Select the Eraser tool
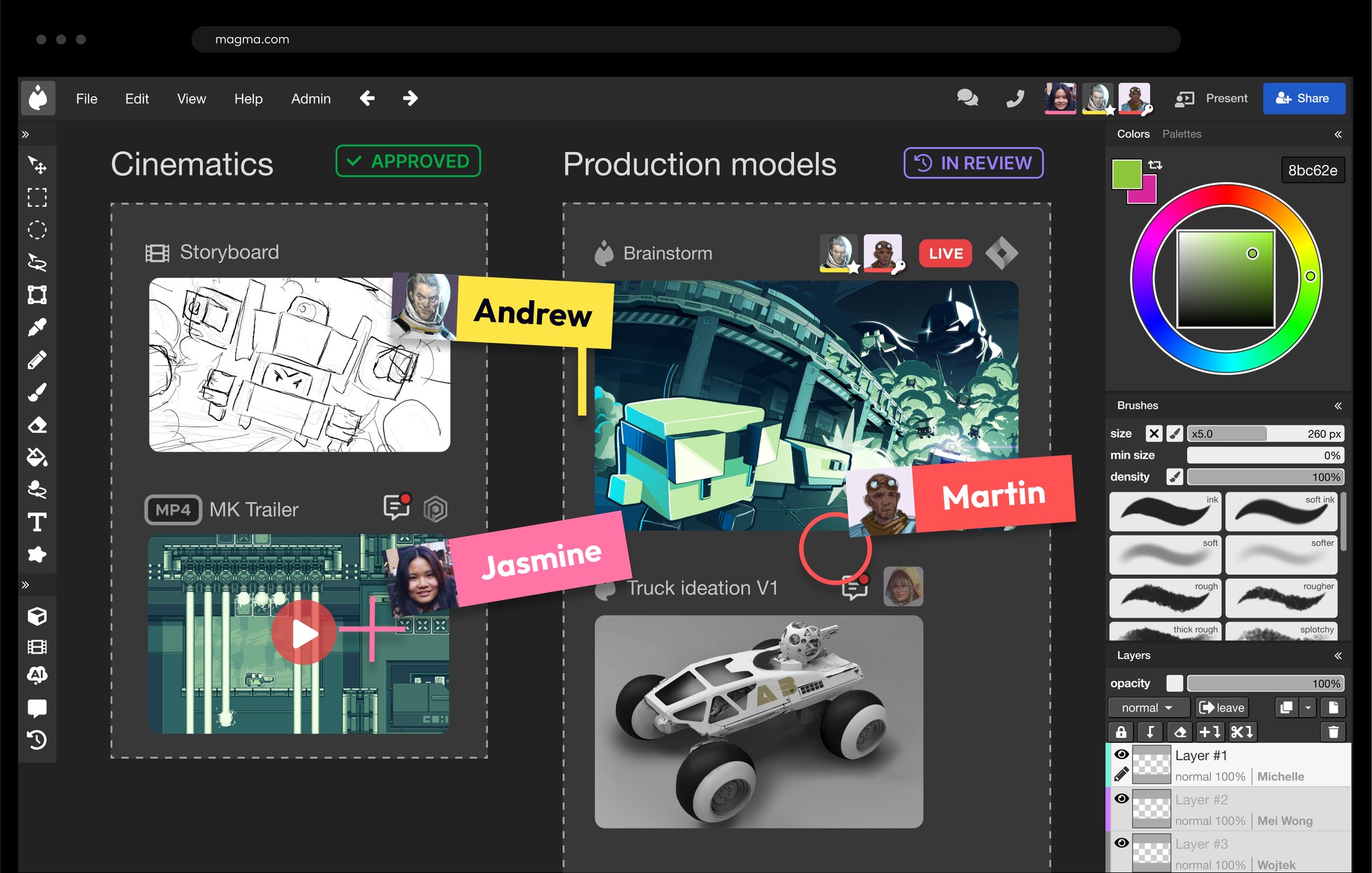Image resolution: width=1372 pixels, height=873 pixels. click(38, 425)
